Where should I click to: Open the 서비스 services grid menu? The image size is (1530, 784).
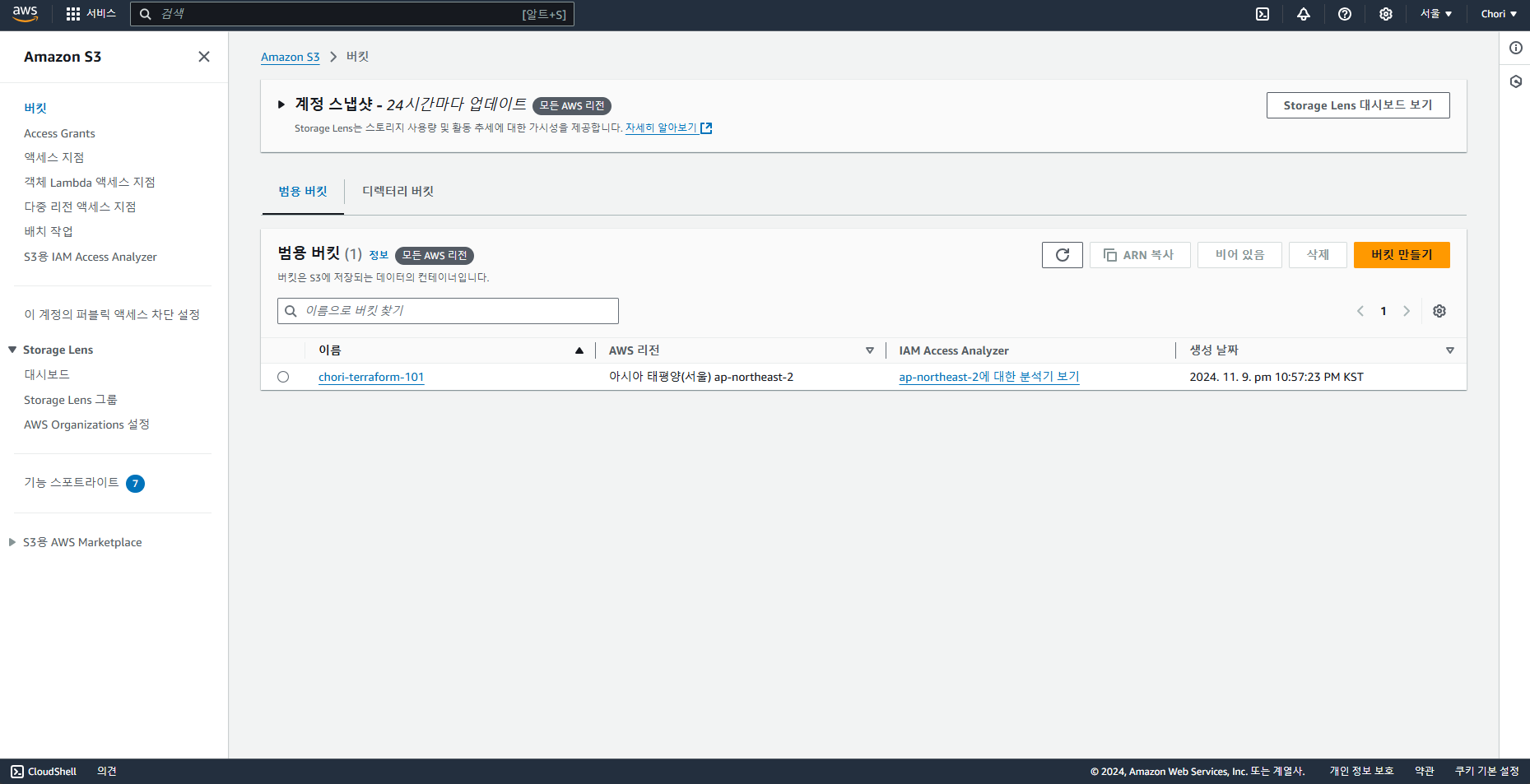click(x=91, y=14)
